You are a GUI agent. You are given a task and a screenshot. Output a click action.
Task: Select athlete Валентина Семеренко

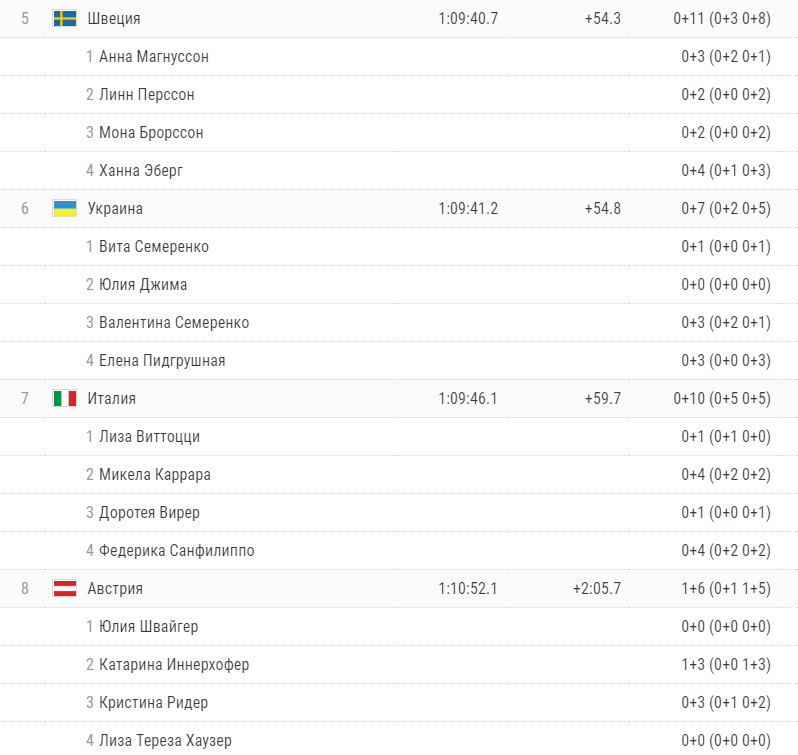click(x=174, y=323)
